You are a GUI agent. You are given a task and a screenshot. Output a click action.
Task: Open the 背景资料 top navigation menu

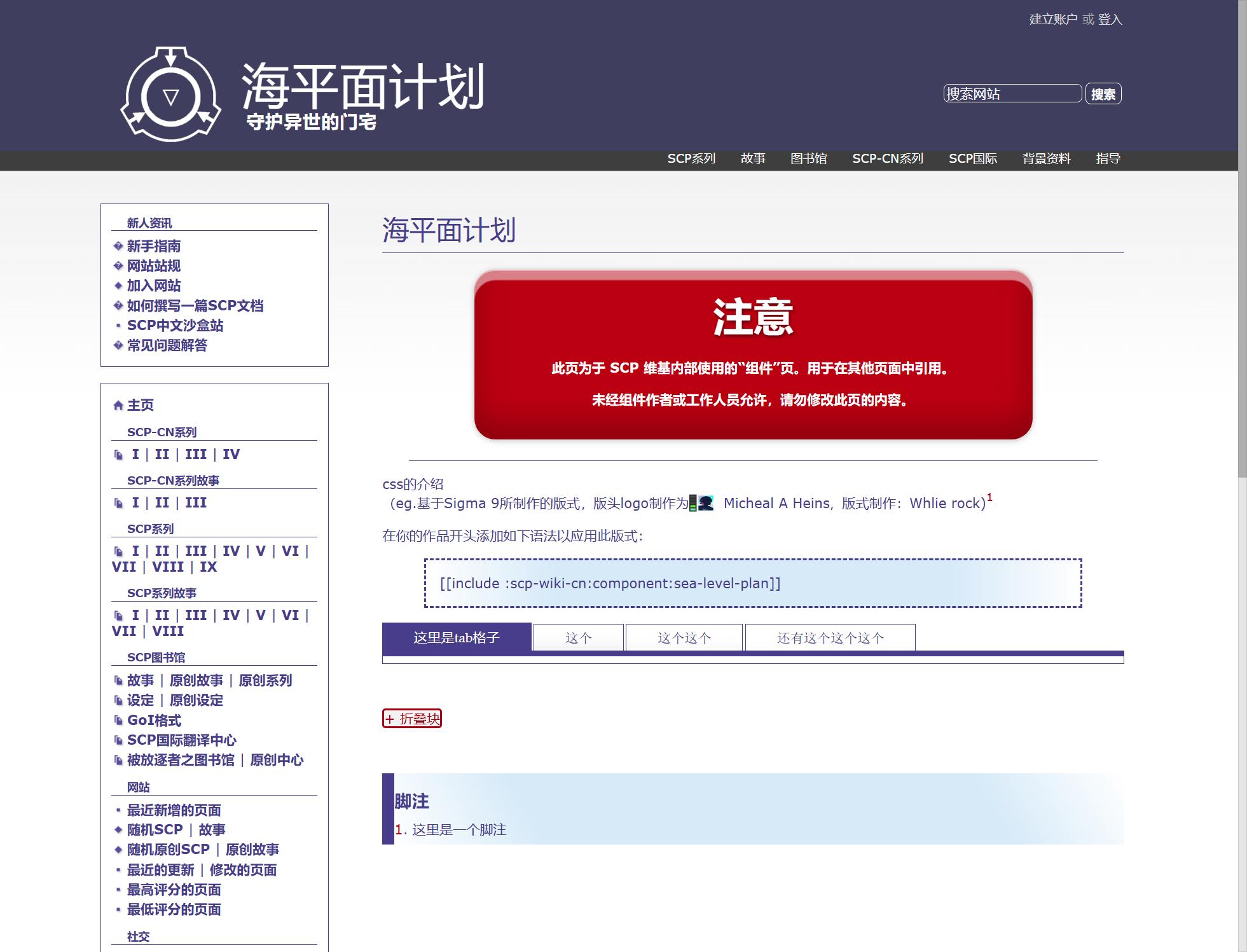coord(1046,158)
